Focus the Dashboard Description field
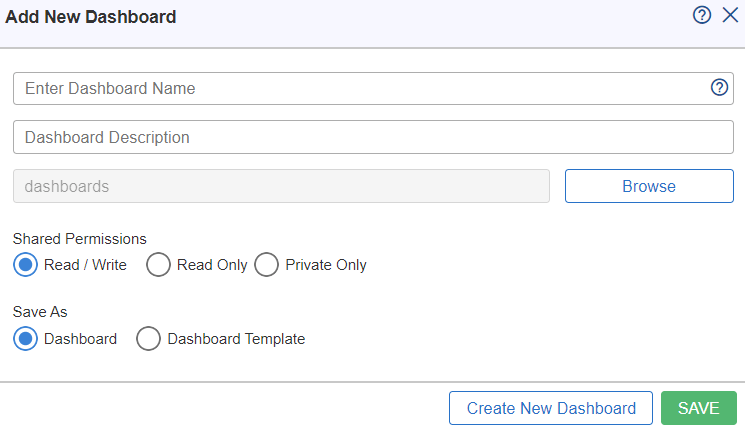This screenshot has width=745, height=427. [373, 137]
